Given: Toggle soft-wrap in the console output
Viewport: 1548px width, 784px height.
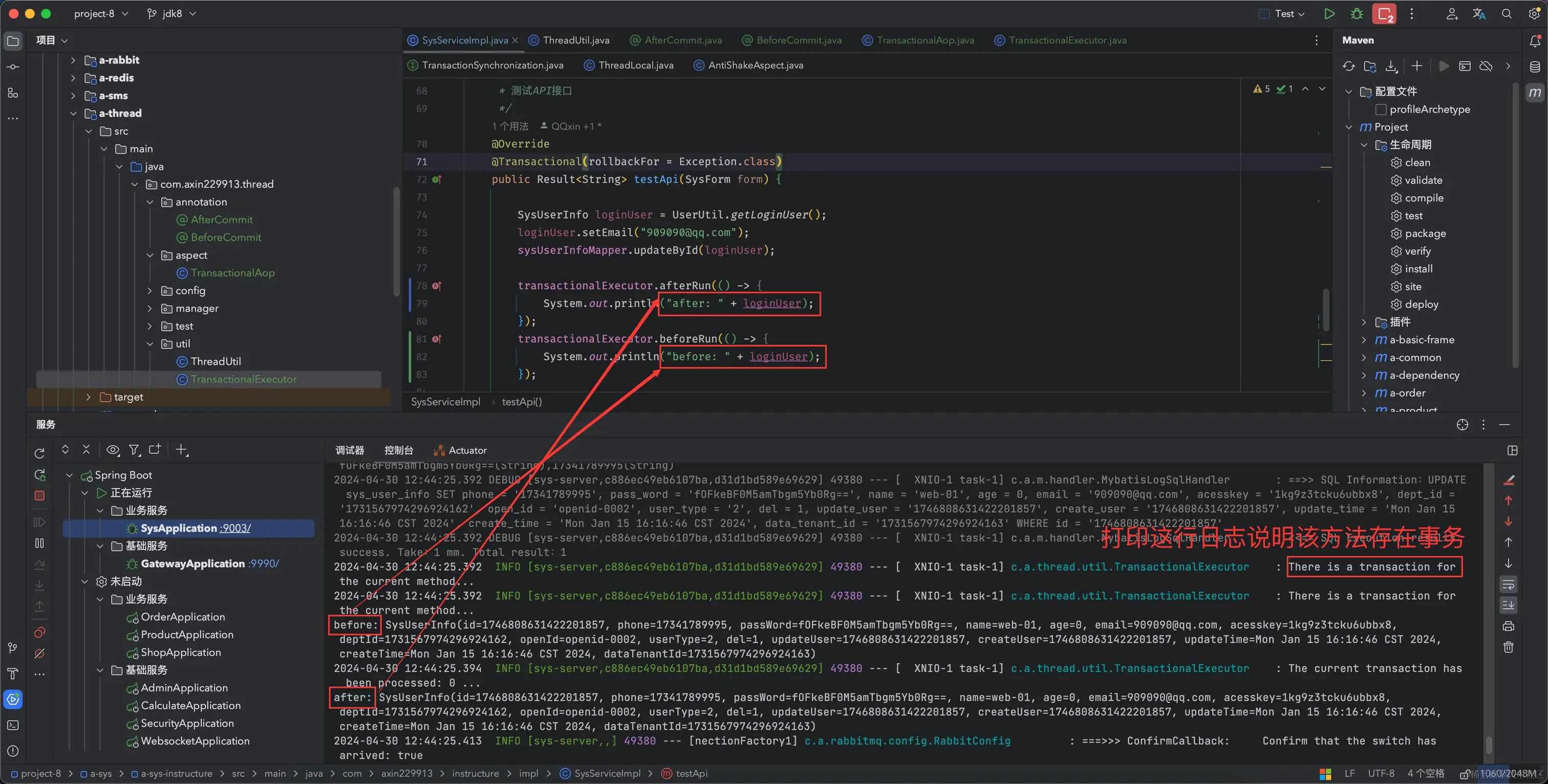Looking at the screenshot, I should tap(1509, 584).
